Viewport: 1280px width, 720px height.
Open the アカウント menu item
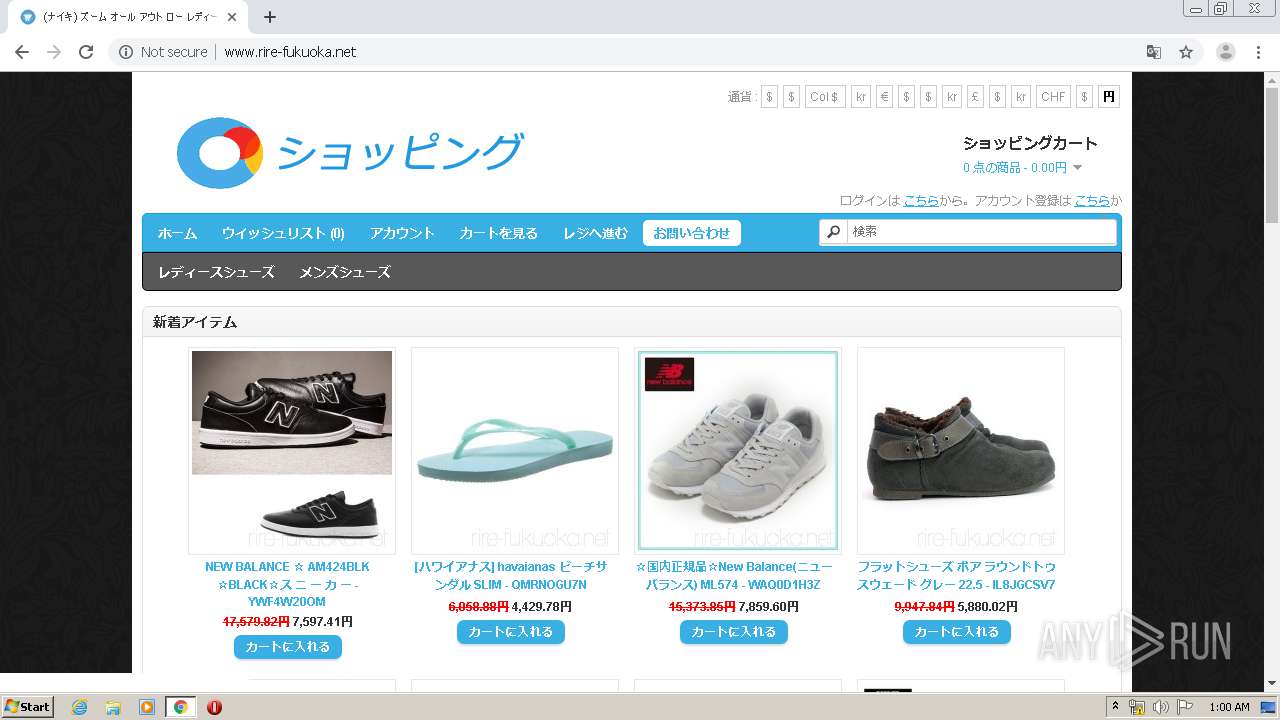[x=402, y=233]
